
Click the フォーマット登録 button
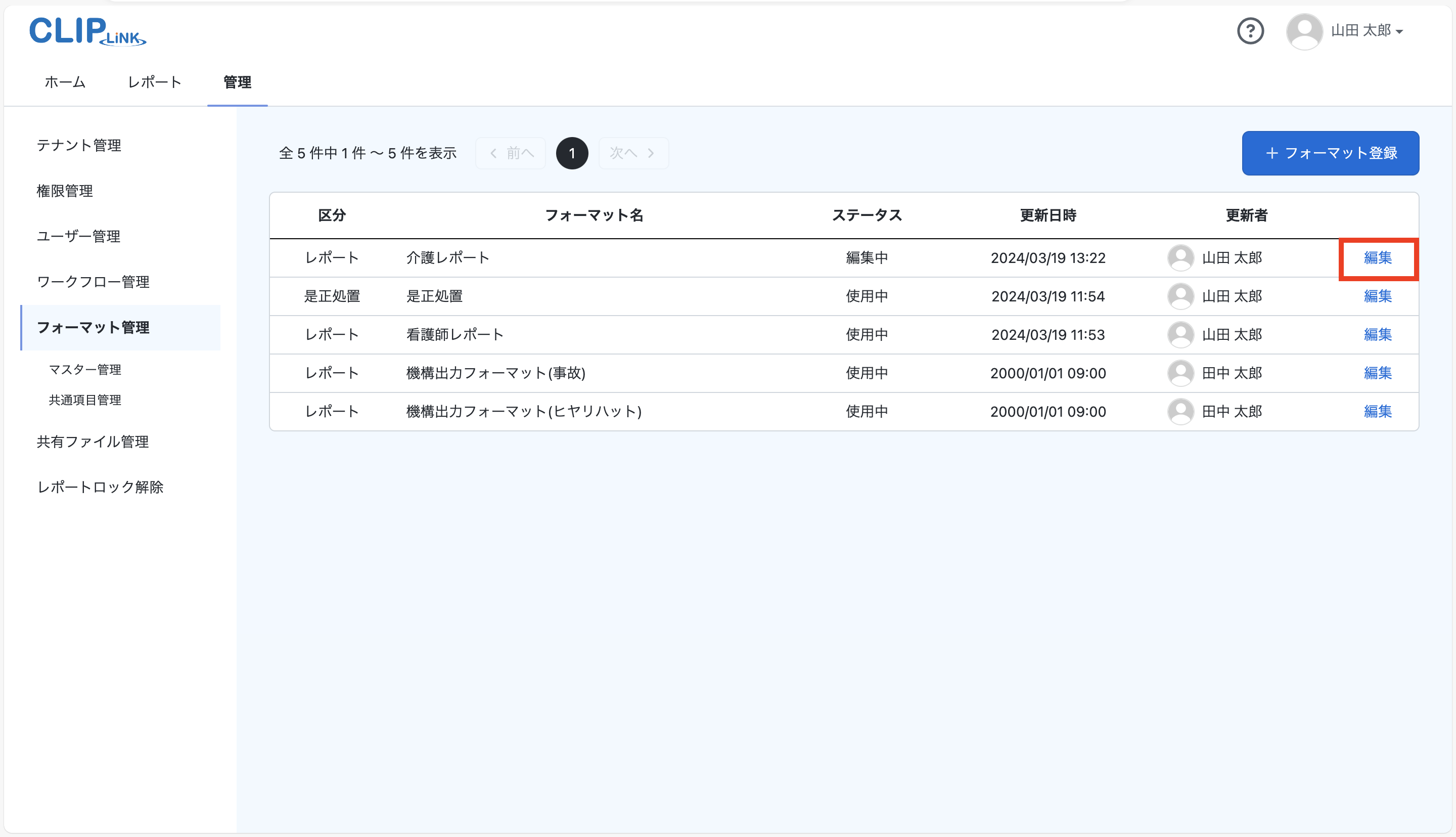pyautogui.click(x=1330, y=153)
